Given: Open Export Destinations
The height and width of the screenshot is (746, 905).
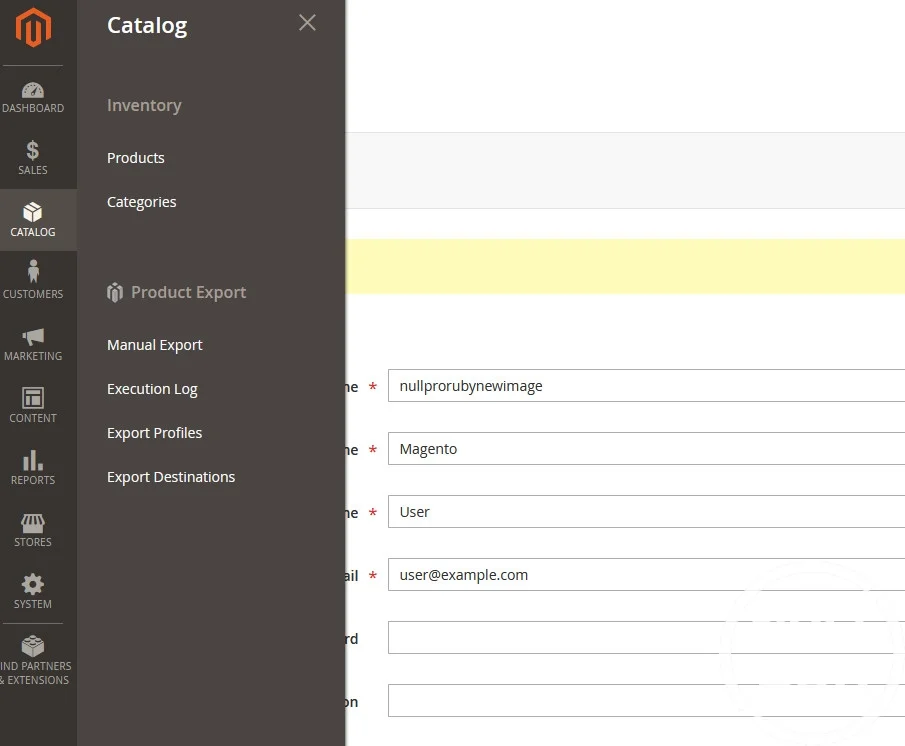Looking at the screenshot, I should pos(171,477).
